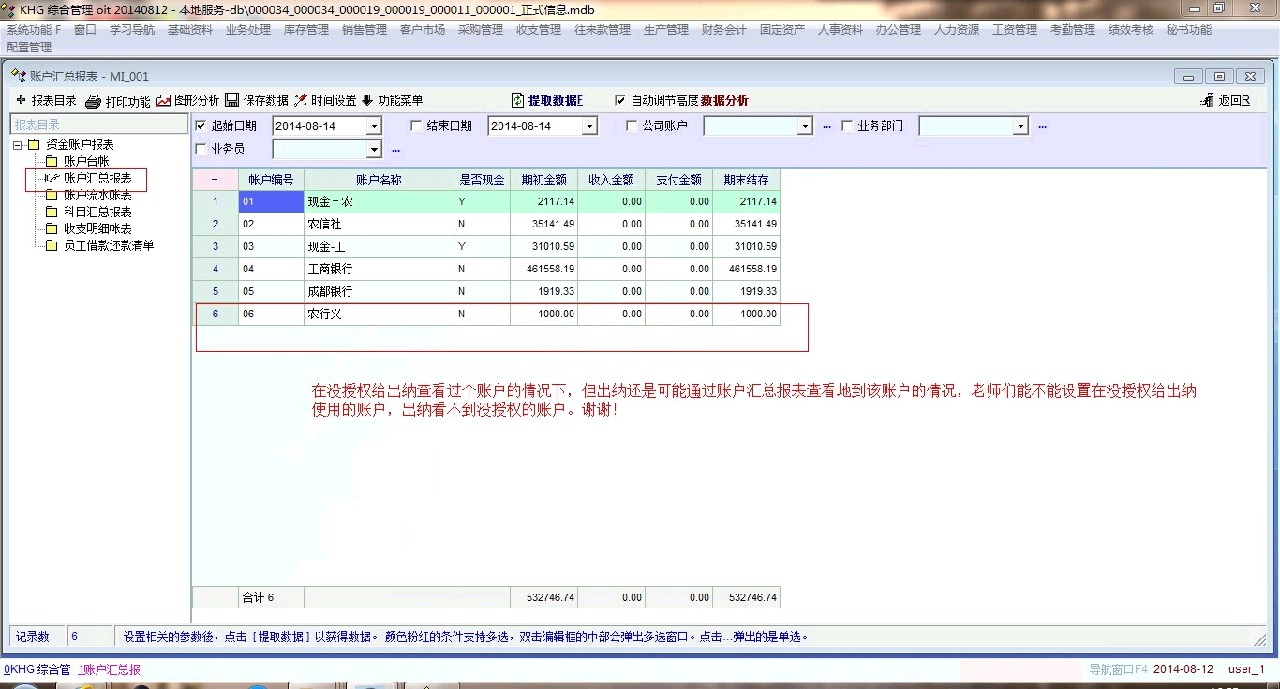Screen dimensions: 1280x689
Task: Click the 数据分析 link
Action: tap(724, 101)
